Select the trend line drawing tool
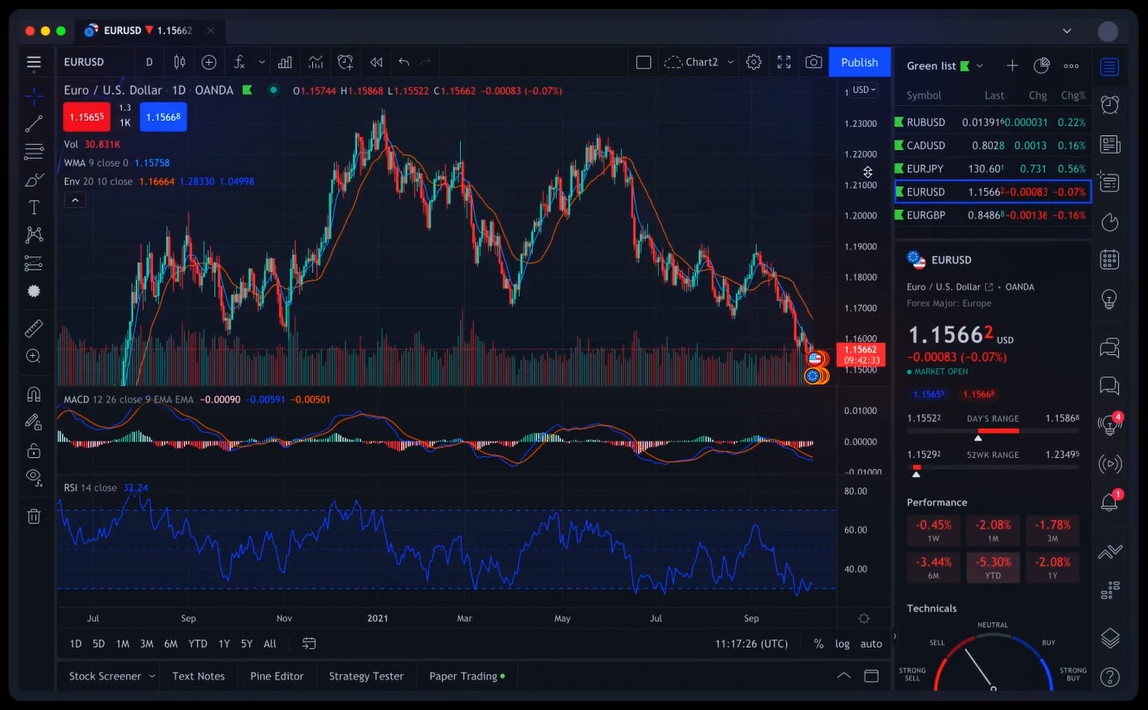Viewport: 1148px width, 710px height. (x=34, y=124)
